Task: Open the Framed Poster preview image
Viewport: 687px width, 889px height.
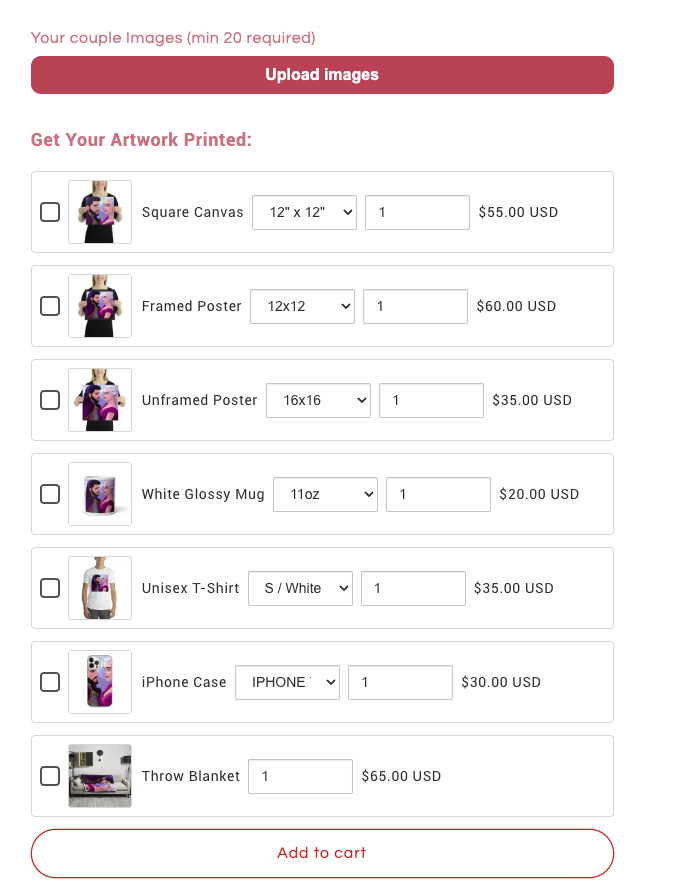Action: [x=100, y=306]
